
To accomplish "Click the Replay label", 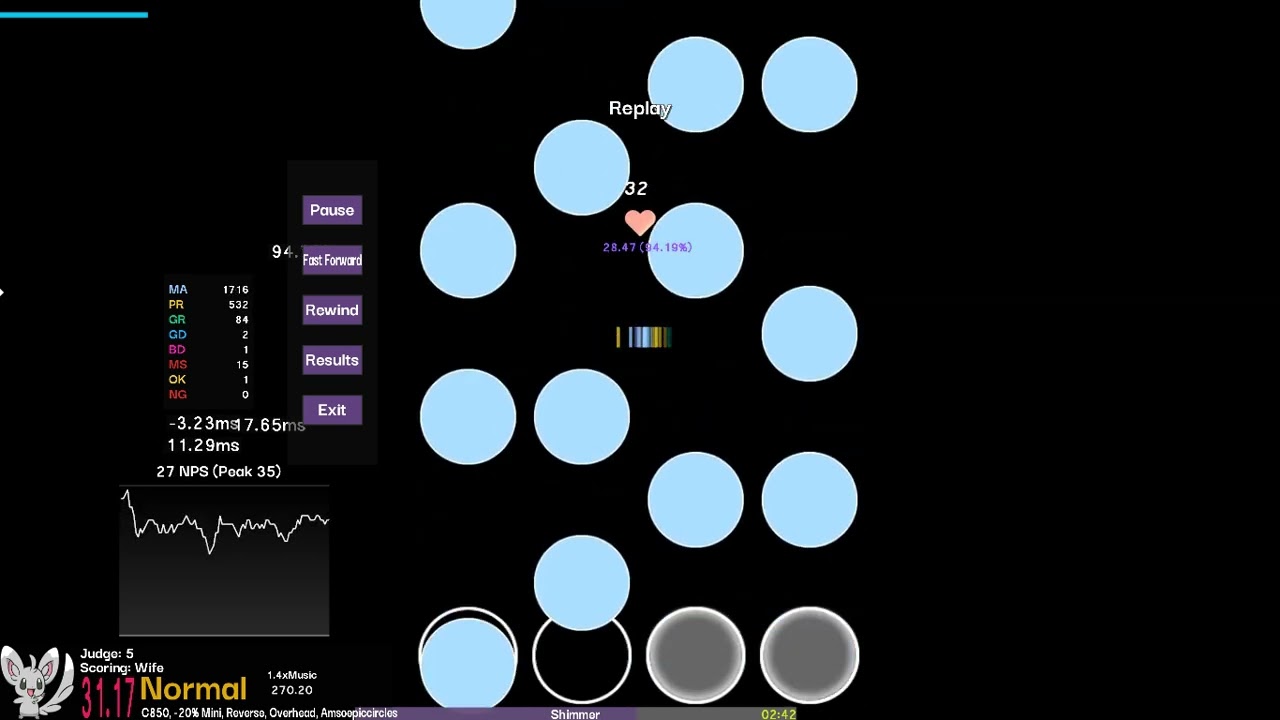I will pyautogui.click(x=640, y=108).
